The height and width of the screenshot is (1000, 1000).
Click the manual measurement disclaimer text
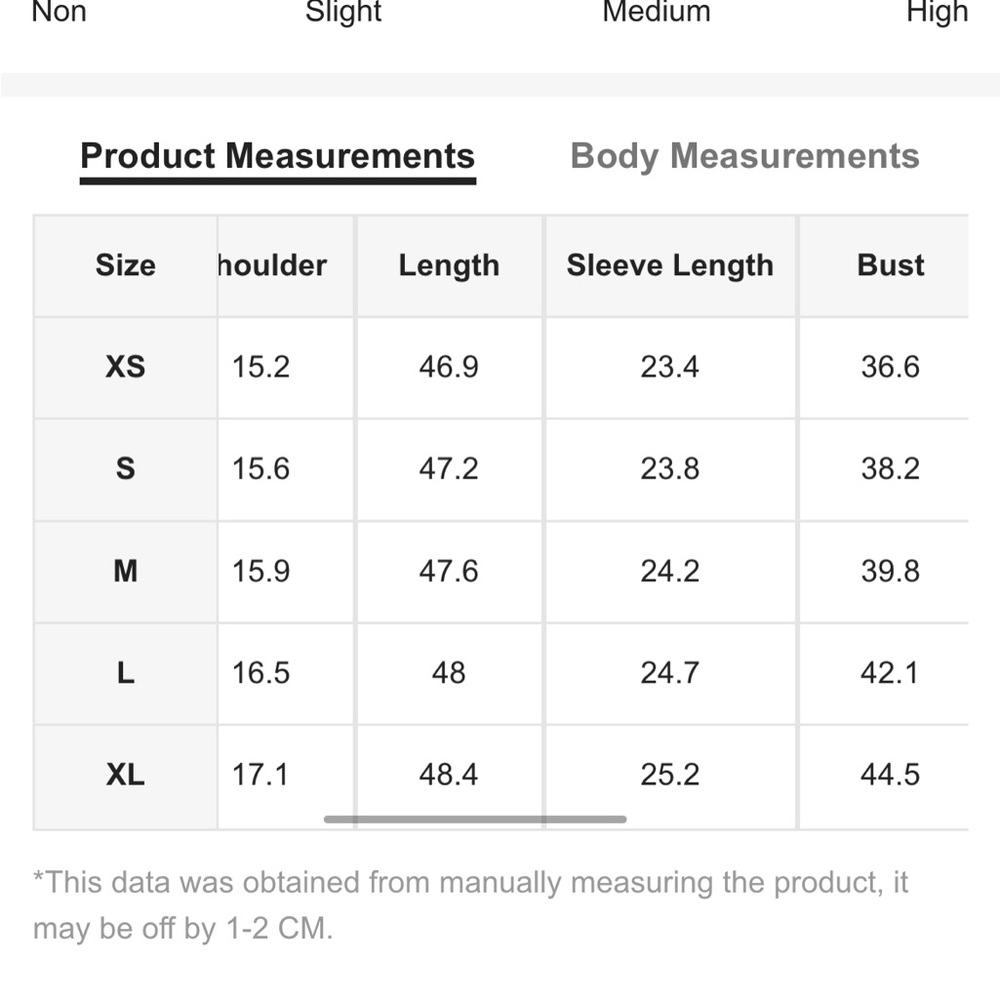coord(470,905)
